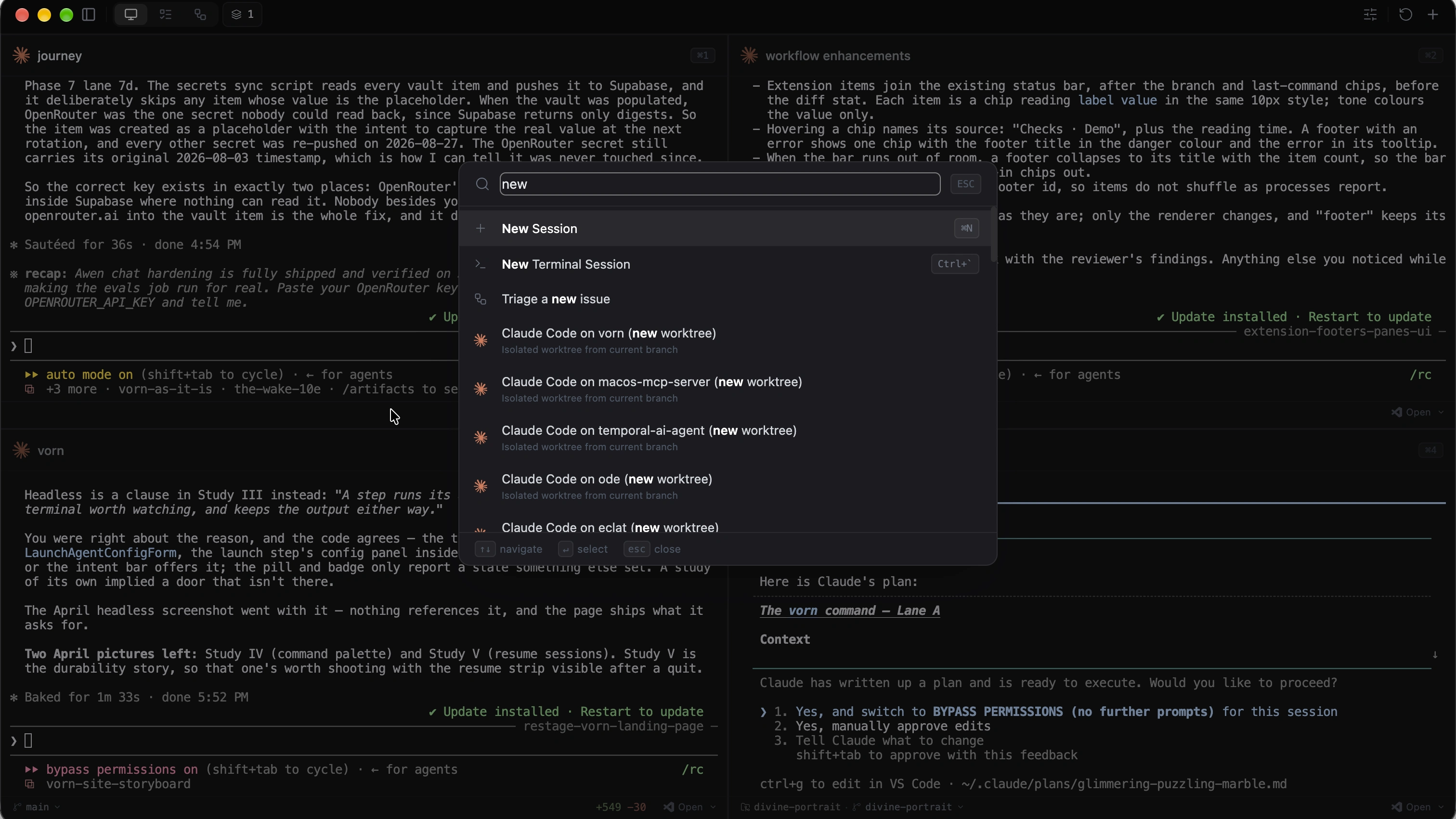Click the vorn pane Claude star icon
Viewport: 1456px width, 819px height.
click(22, 451)
